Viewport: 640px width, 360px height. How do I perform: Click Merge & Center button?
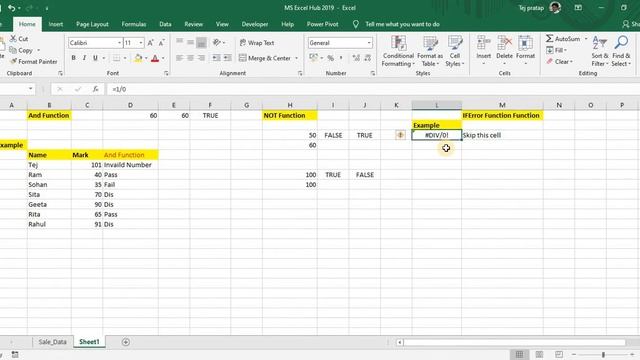265,58
